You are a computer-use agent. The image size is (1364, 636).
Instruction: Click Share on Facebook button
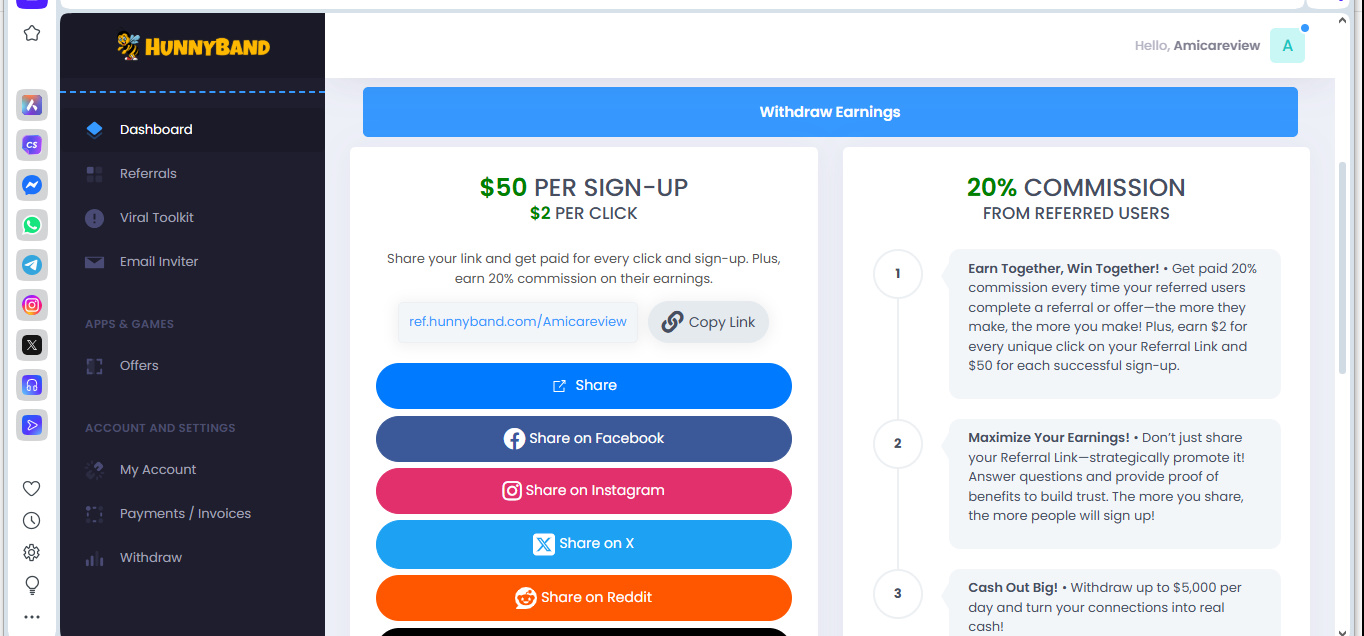point(584,438)
